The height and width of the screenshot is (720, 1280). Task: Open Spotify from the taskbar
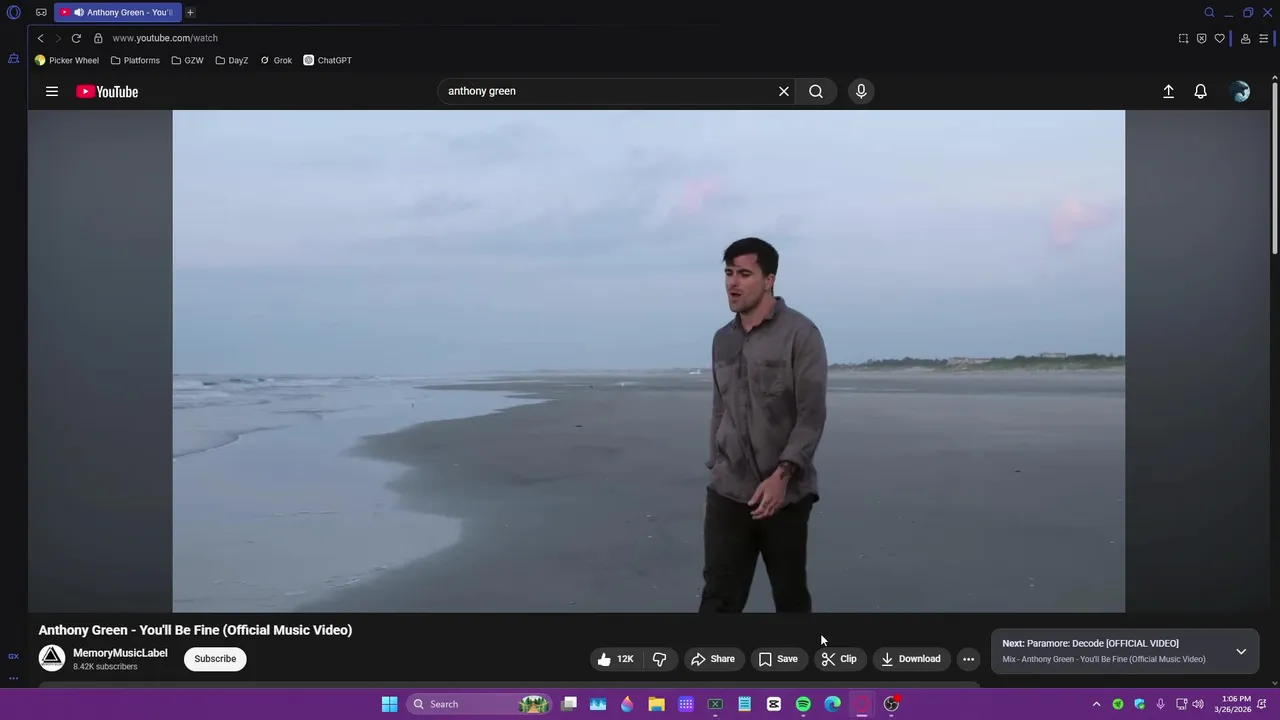803,704
